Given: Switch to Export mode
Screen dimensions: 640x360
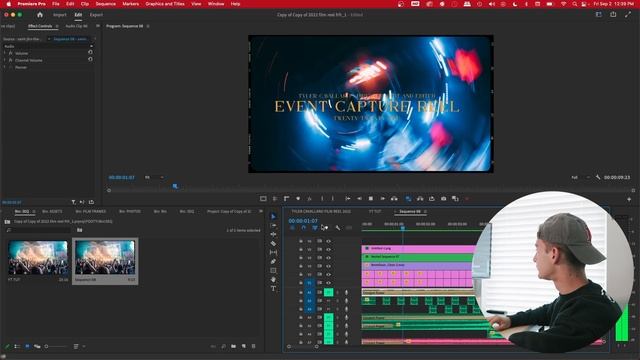Looking at the screenshot, I should pos(96,15).
